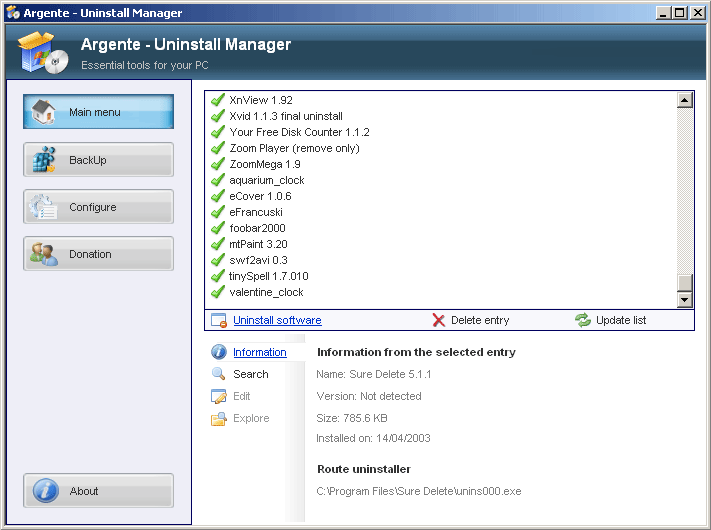Screen dimensions: 711x530
Task: Click the Donation people icon
Action: tap(44, 253)
